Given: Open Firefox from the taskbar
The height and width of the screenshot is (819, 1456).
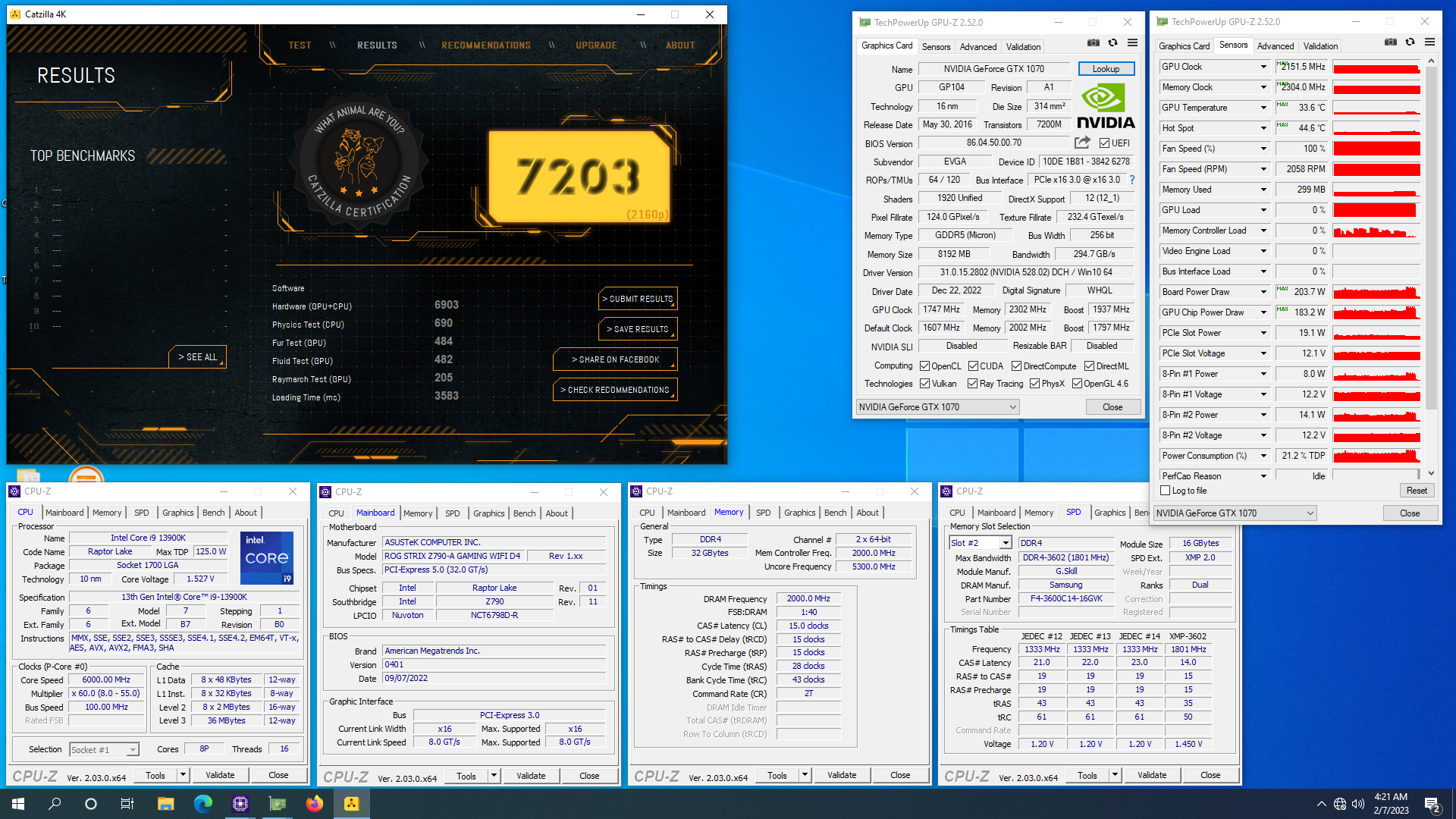Looking at the screenshot, I should click(314, 804).
